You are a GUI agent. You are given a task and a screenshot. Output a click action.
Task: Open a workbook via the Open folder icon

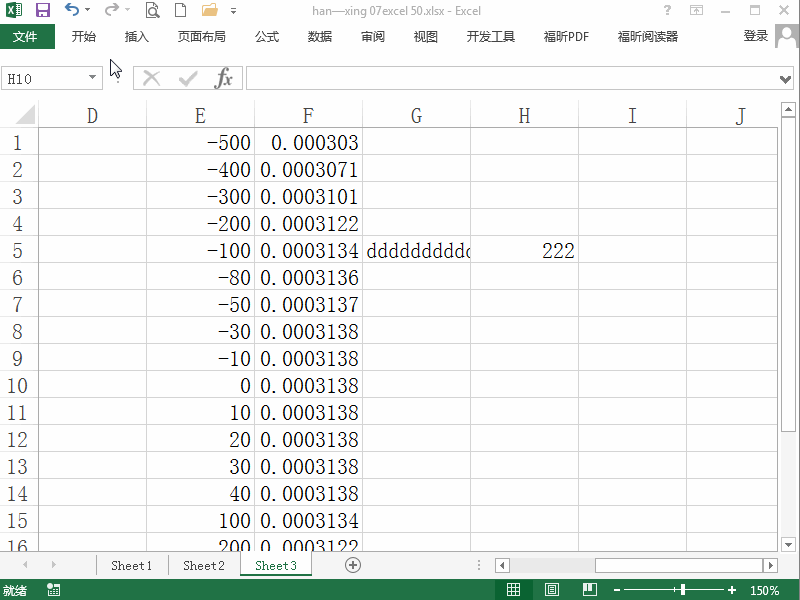208,10
